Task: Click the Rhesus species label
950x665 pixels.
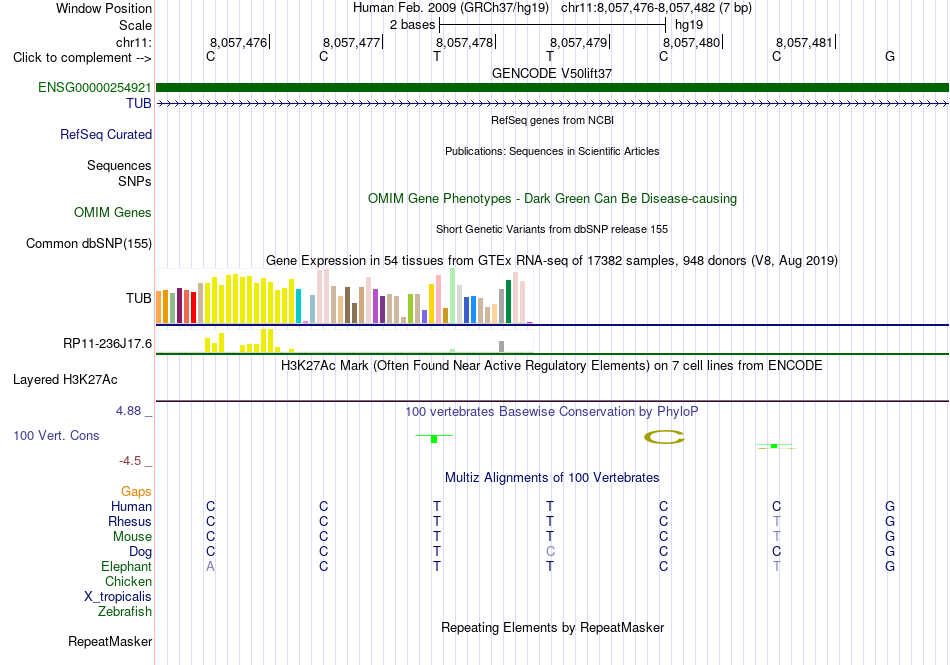Action: click(130, 521)
